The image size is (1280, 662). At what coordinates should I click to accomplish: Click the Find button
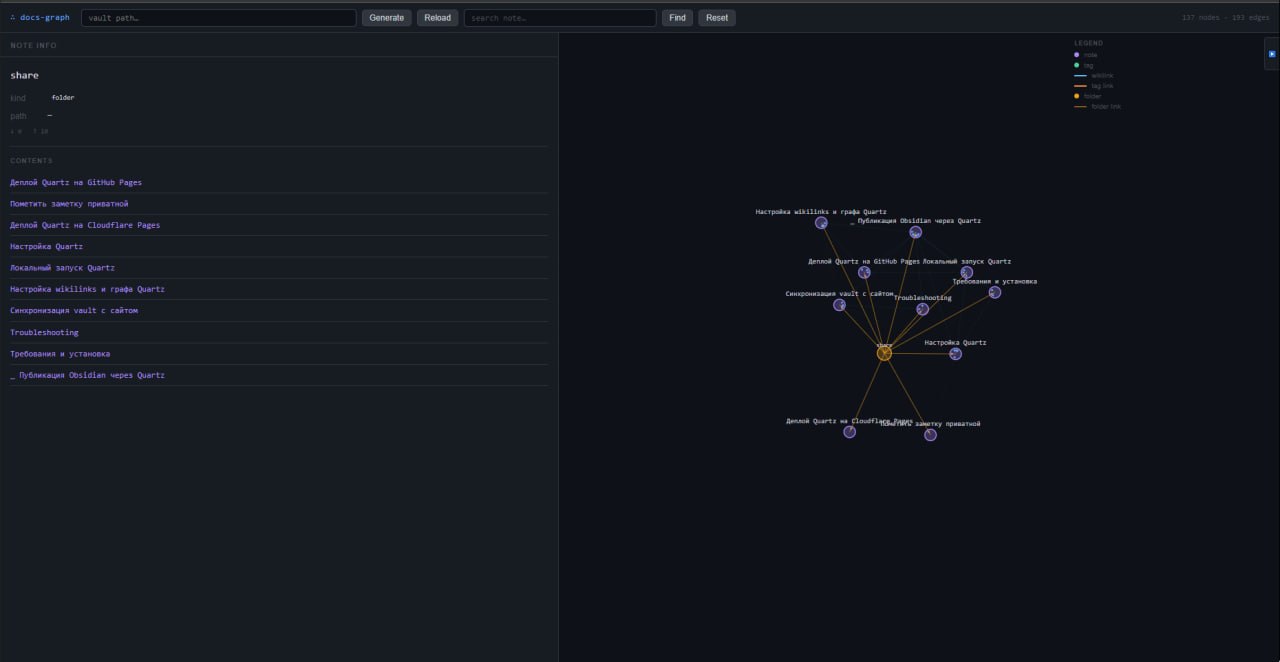[677, 18]
